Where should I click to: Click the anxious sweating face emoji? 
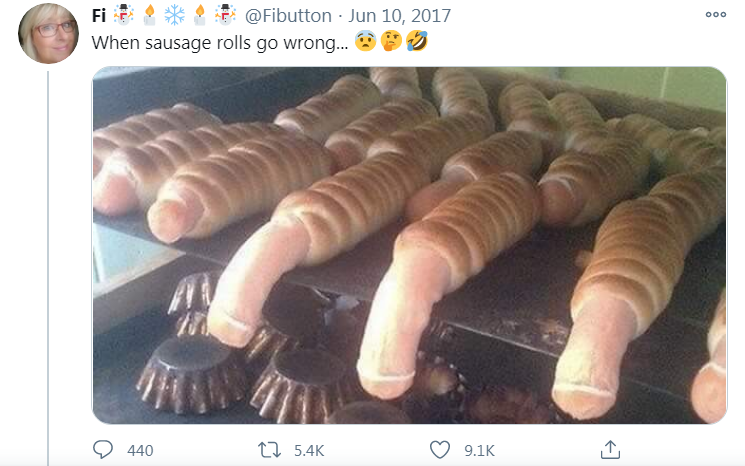pos(365,41)
